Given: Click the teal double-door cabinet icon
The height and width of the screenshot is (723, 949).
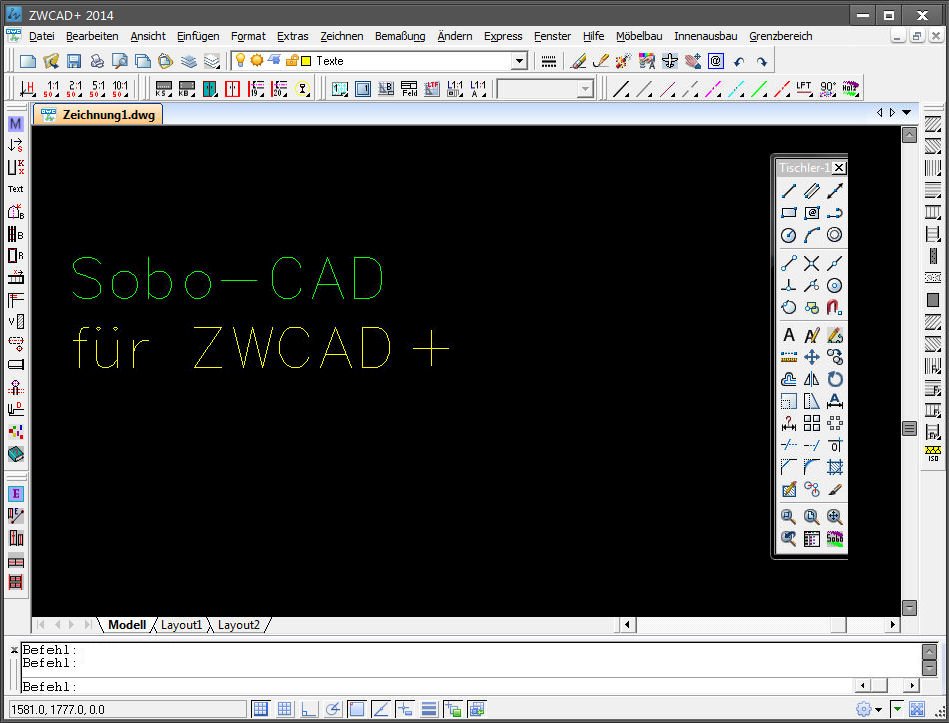Looking at the screenshot, I should pyautogui.click(x=209, y=89).
